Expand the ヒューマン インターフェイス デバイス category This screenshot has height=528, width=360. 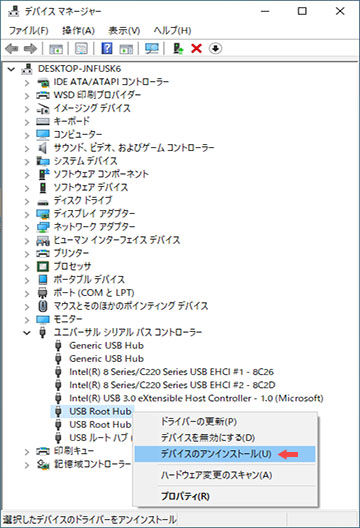pyautogui.click(x=27, y=241)
